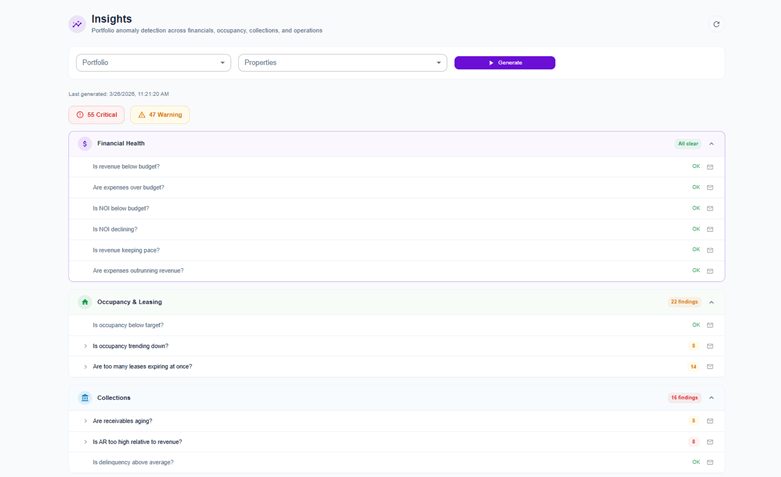Click the Collections bank icon
781x477 pixels.
(85, 398)
